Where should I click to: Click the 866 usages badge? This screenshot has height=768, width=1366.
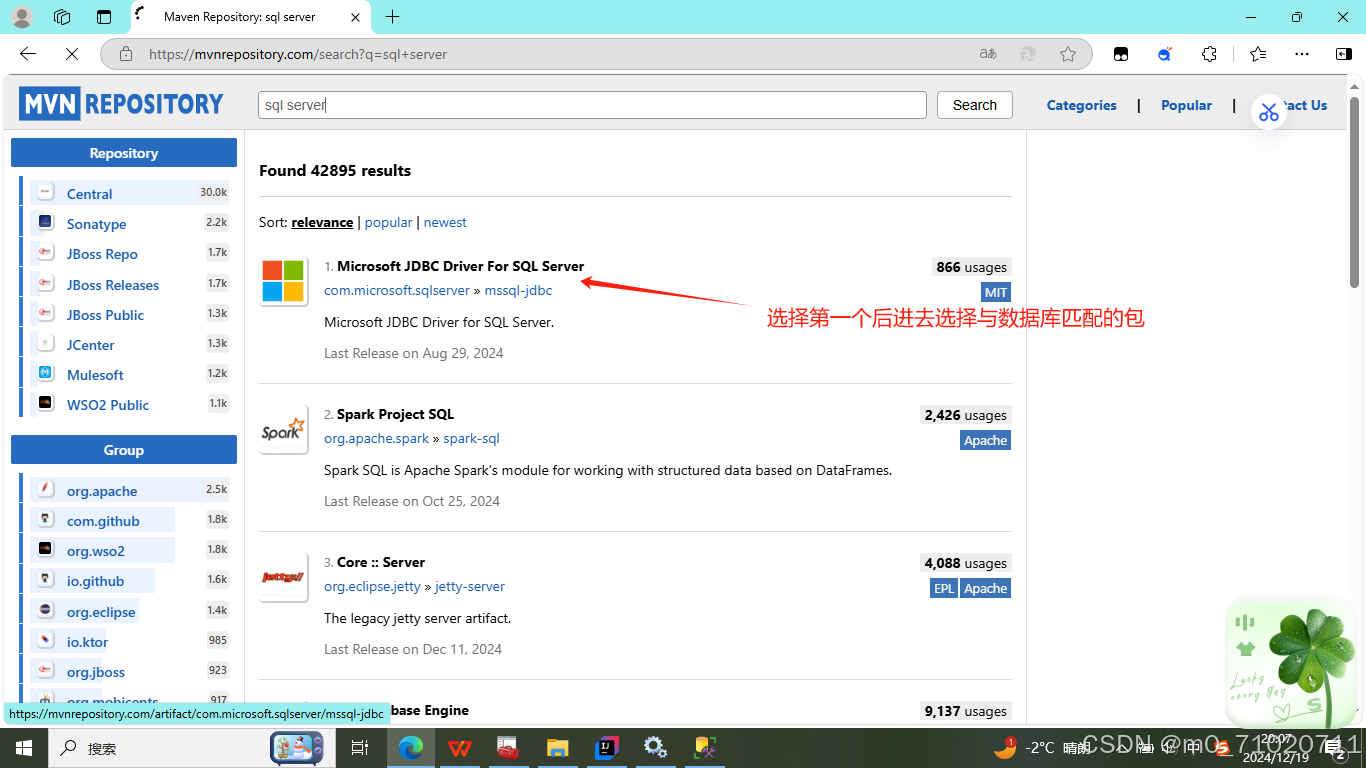(x=971, y=267)
